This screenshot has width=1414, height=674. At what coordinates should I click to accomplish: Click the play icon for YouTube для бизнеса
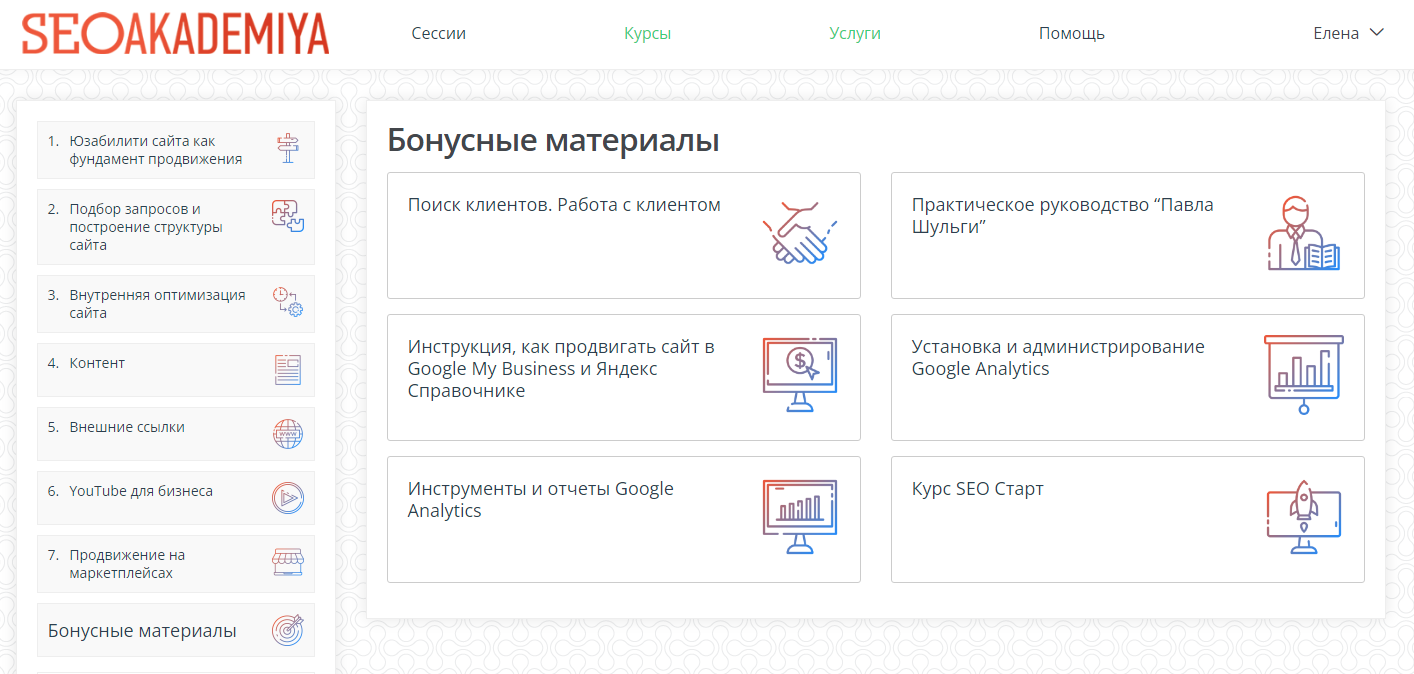point(288,498)
